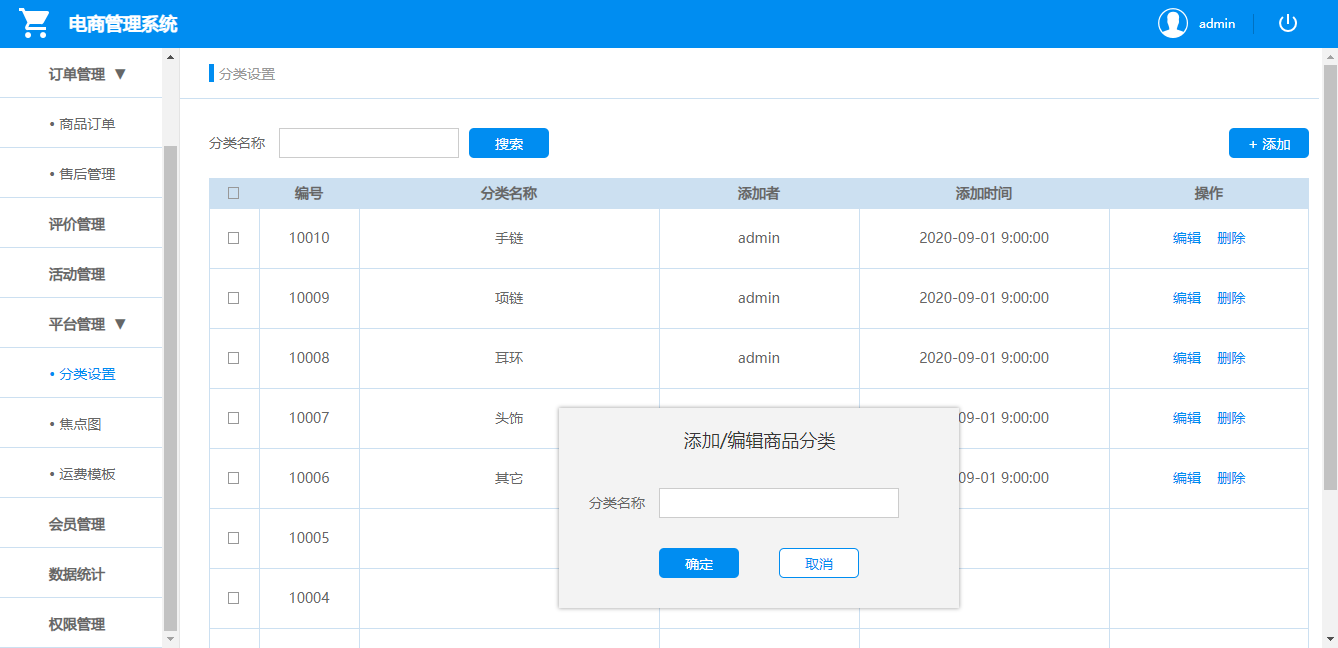The width and height of the screenshot is (1338, 648).
Task: Click 删除 link for category 项链
Action: pyautogui.click(x=1231, y=297)
